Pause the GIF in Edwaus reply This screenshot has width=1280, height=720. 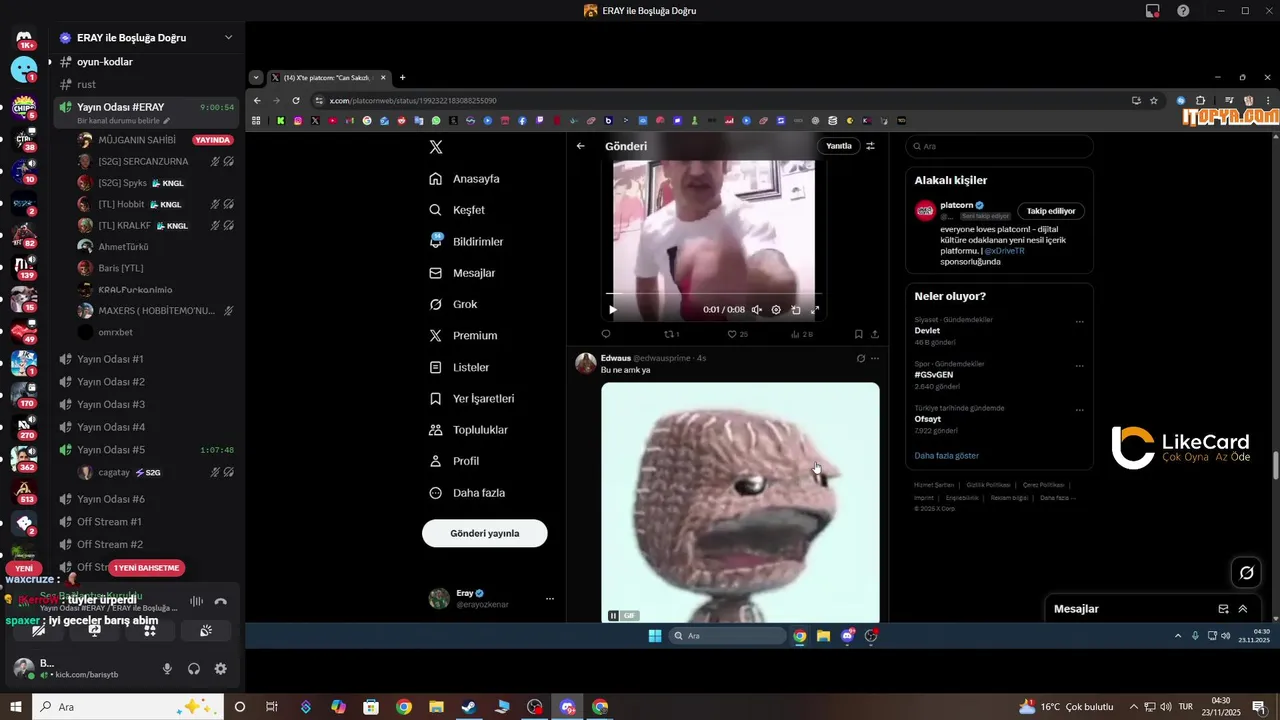(x=613, y=616)
